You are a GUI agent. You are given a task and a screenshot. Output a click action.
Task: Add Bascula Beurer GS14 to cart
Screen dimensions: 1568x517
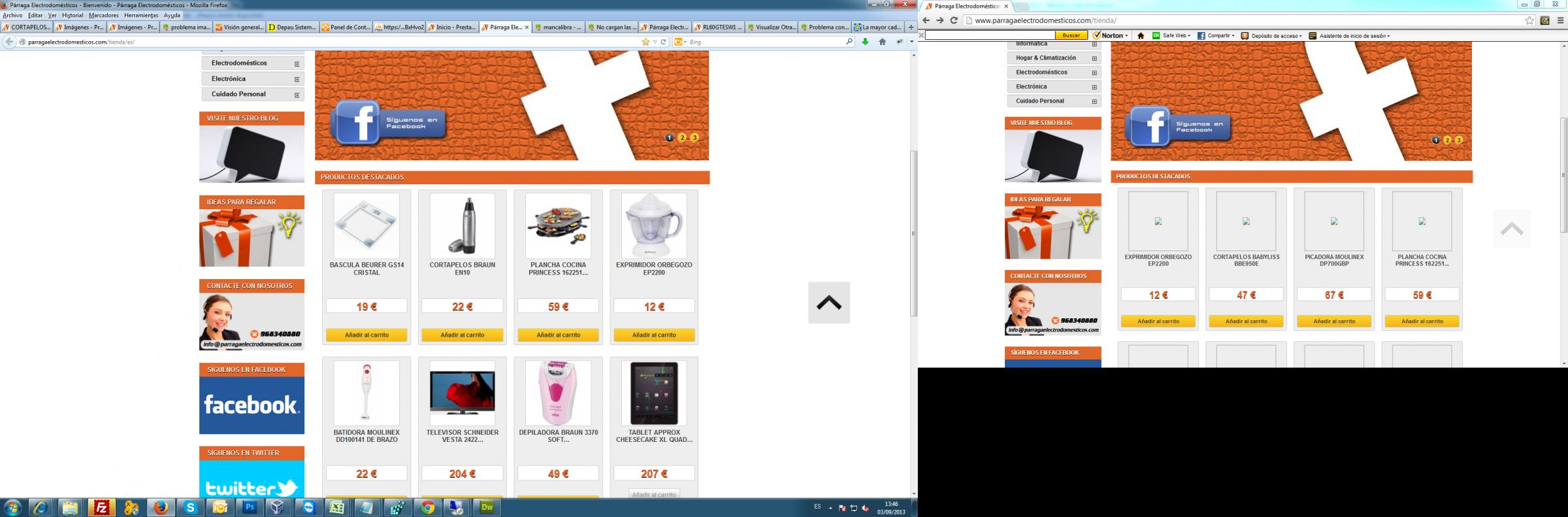coord(367,335)
